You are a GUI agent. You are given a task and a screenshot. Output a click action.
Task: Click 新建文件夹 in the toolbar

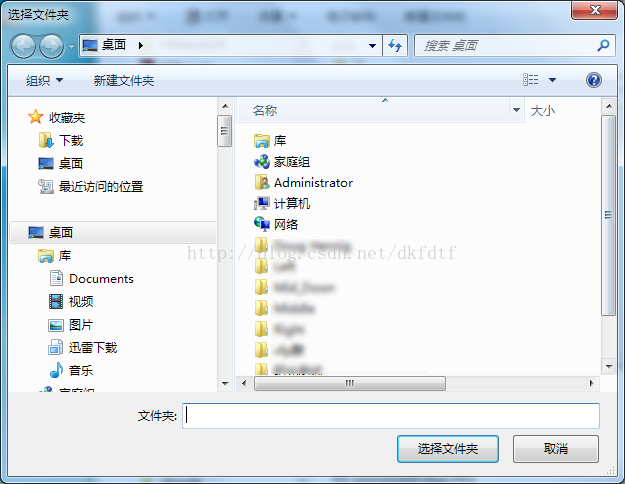124,81
